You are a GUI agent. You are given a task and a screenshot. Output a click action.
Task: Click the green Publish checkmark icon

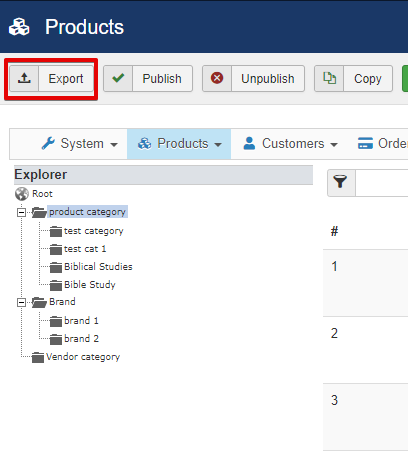(118, 78)
